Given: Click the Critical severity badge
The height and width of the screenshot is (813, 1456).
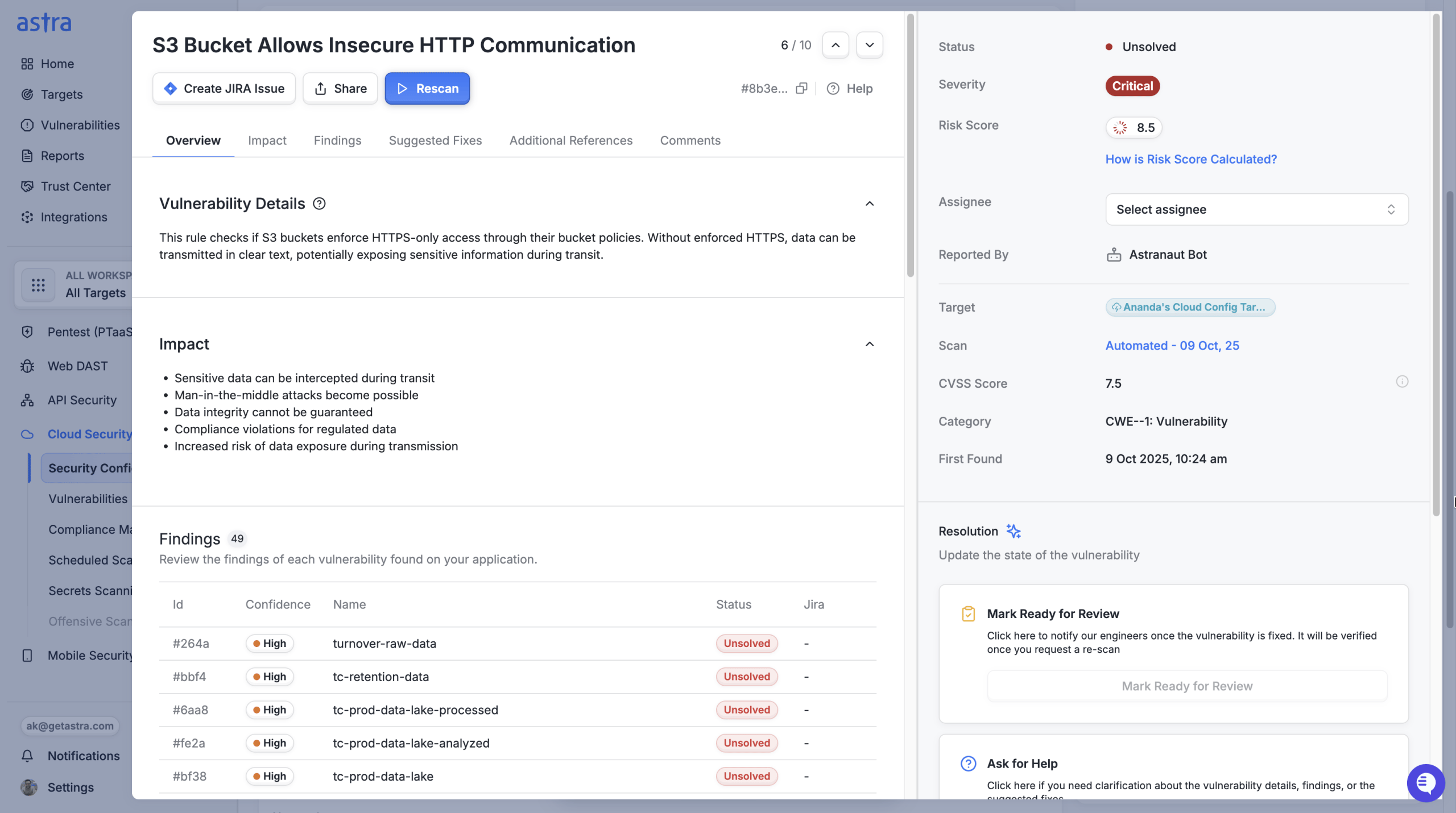Looking at the screenshot, I should (x=1132, y=86).
